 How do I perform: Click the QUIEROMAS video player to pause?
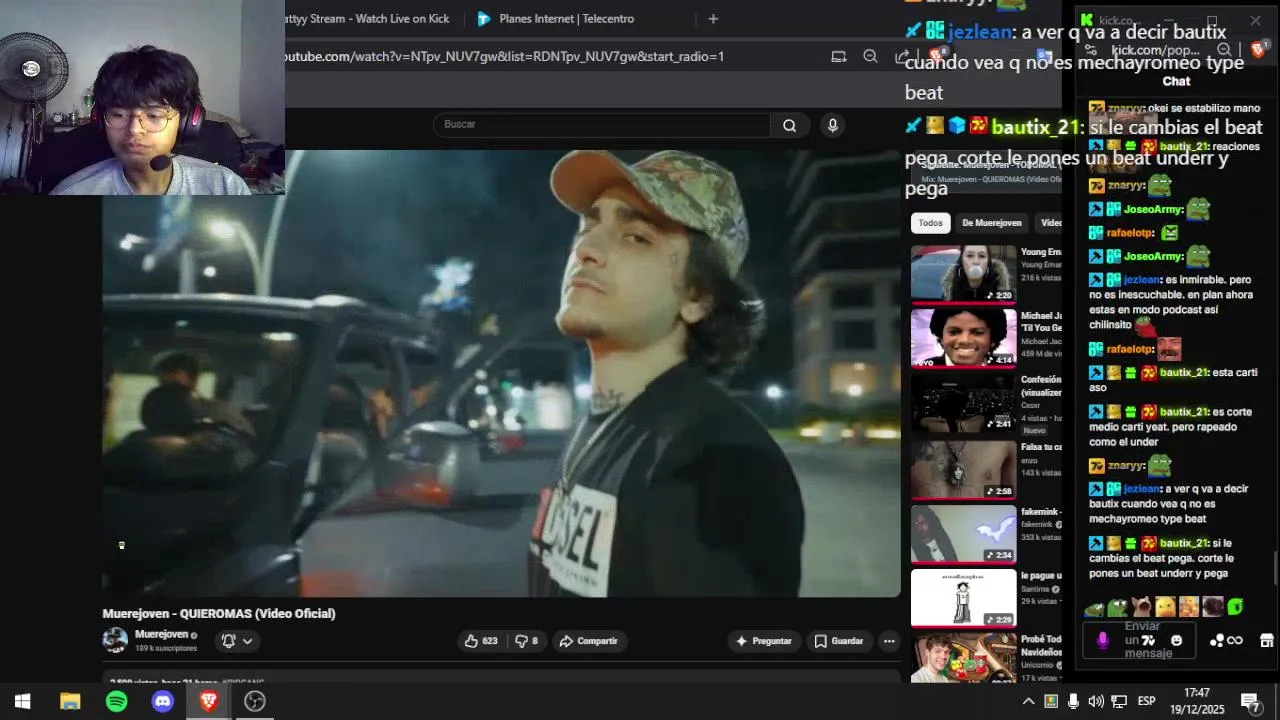click(501, 373)
